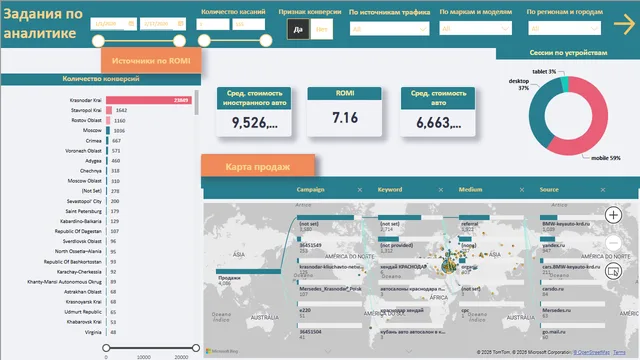Click the conversions chart zoom right handle

click(196, 348)
